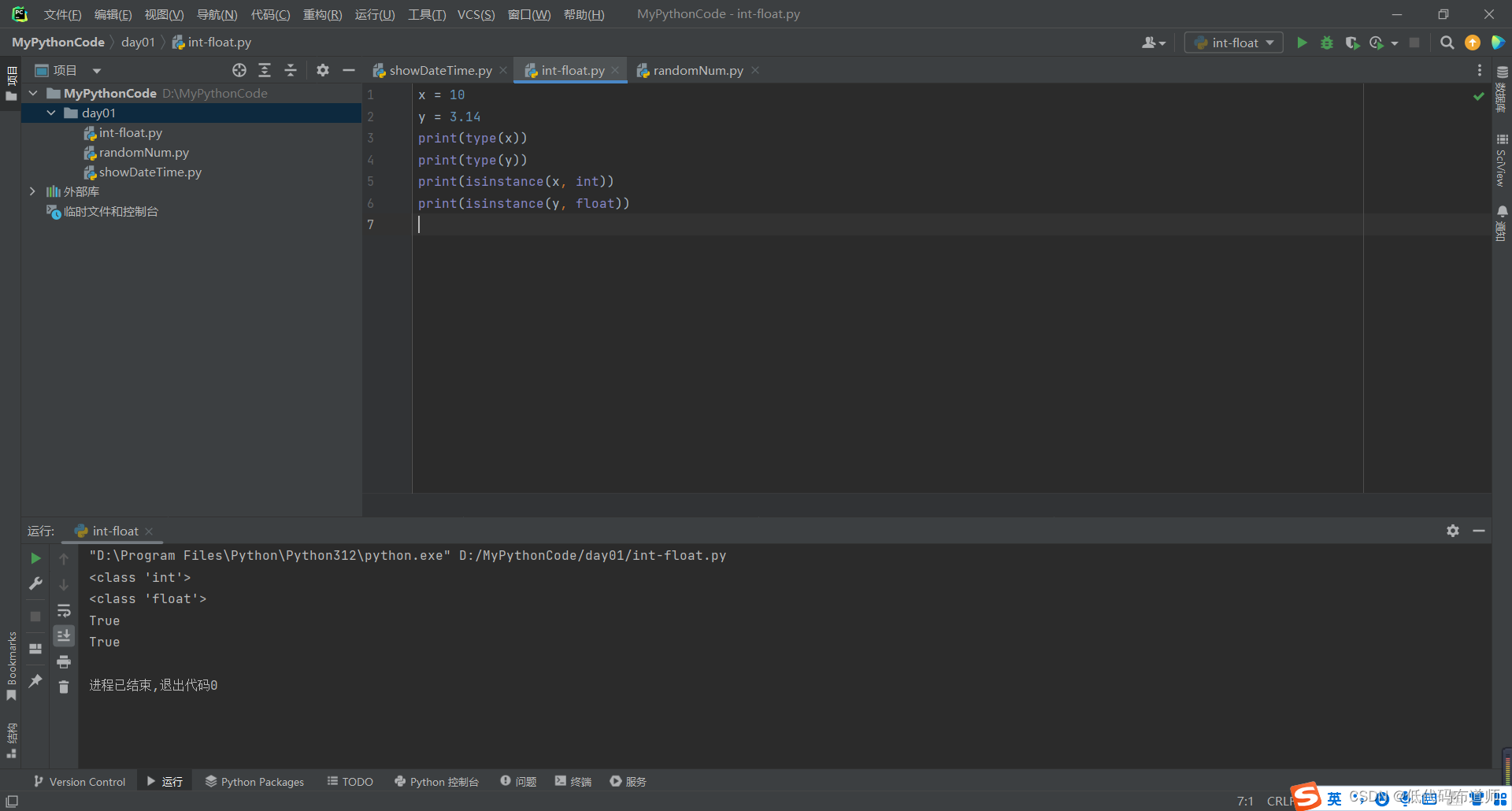Open Version Control tool window
The width and height of the screenshot is (1512, 811).
click(80, 781)
